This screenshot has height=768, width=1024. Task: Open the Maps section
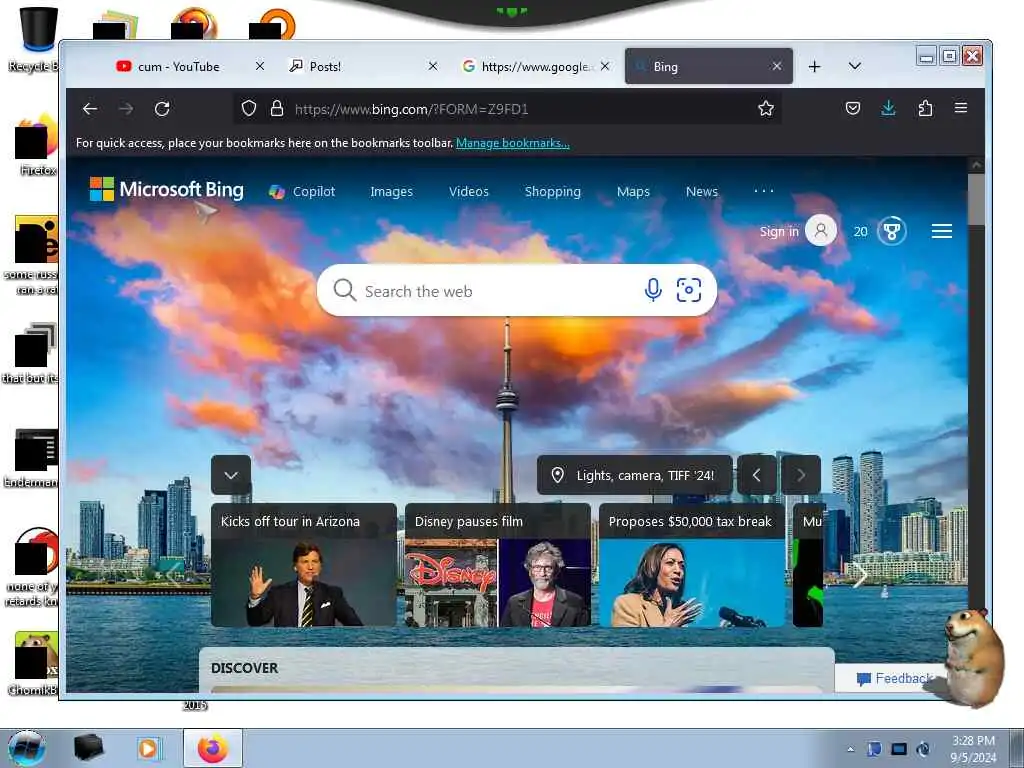click(x=633, y=192)
